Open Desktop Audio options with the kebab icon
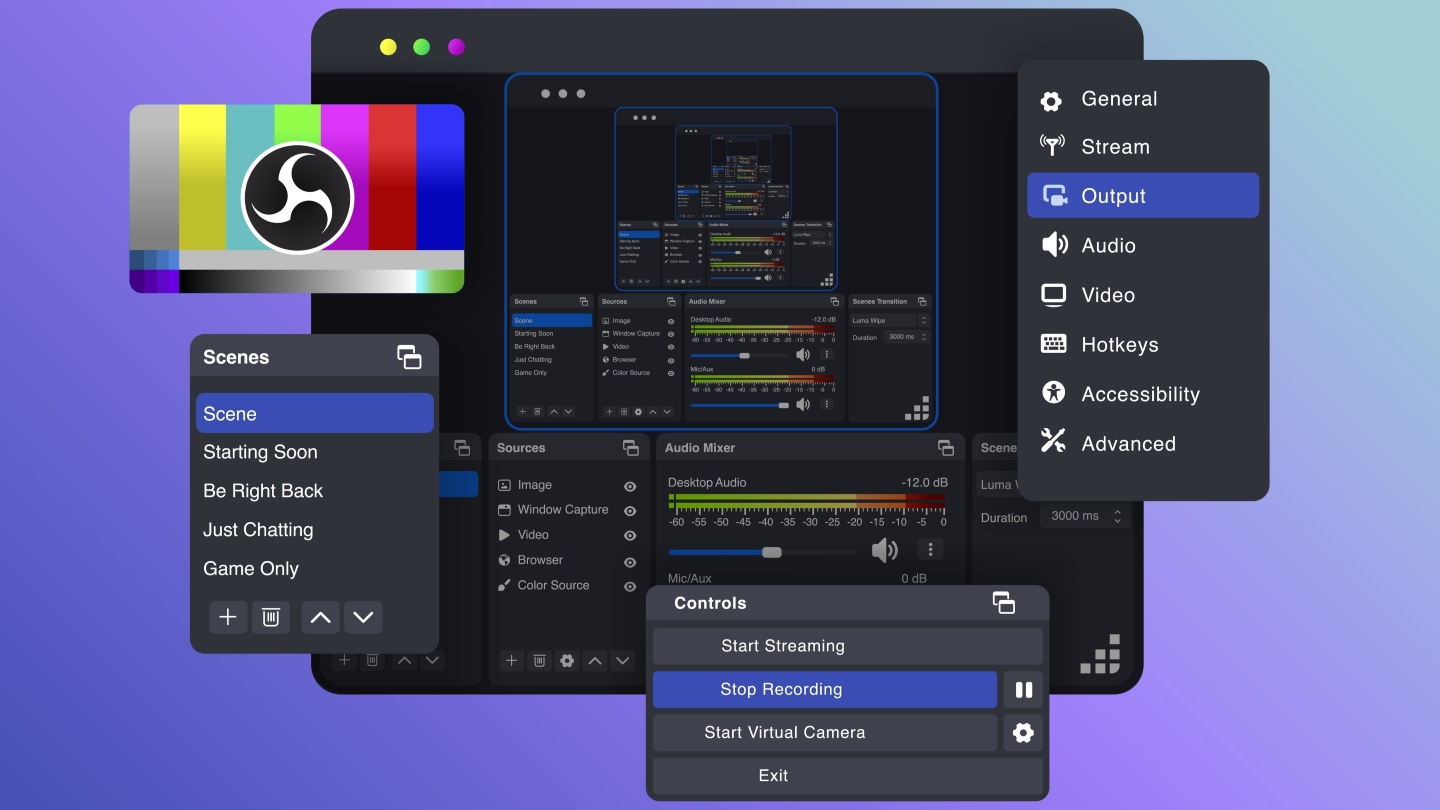The width and height of the screenshot is (1440, 810). [930, 549]
